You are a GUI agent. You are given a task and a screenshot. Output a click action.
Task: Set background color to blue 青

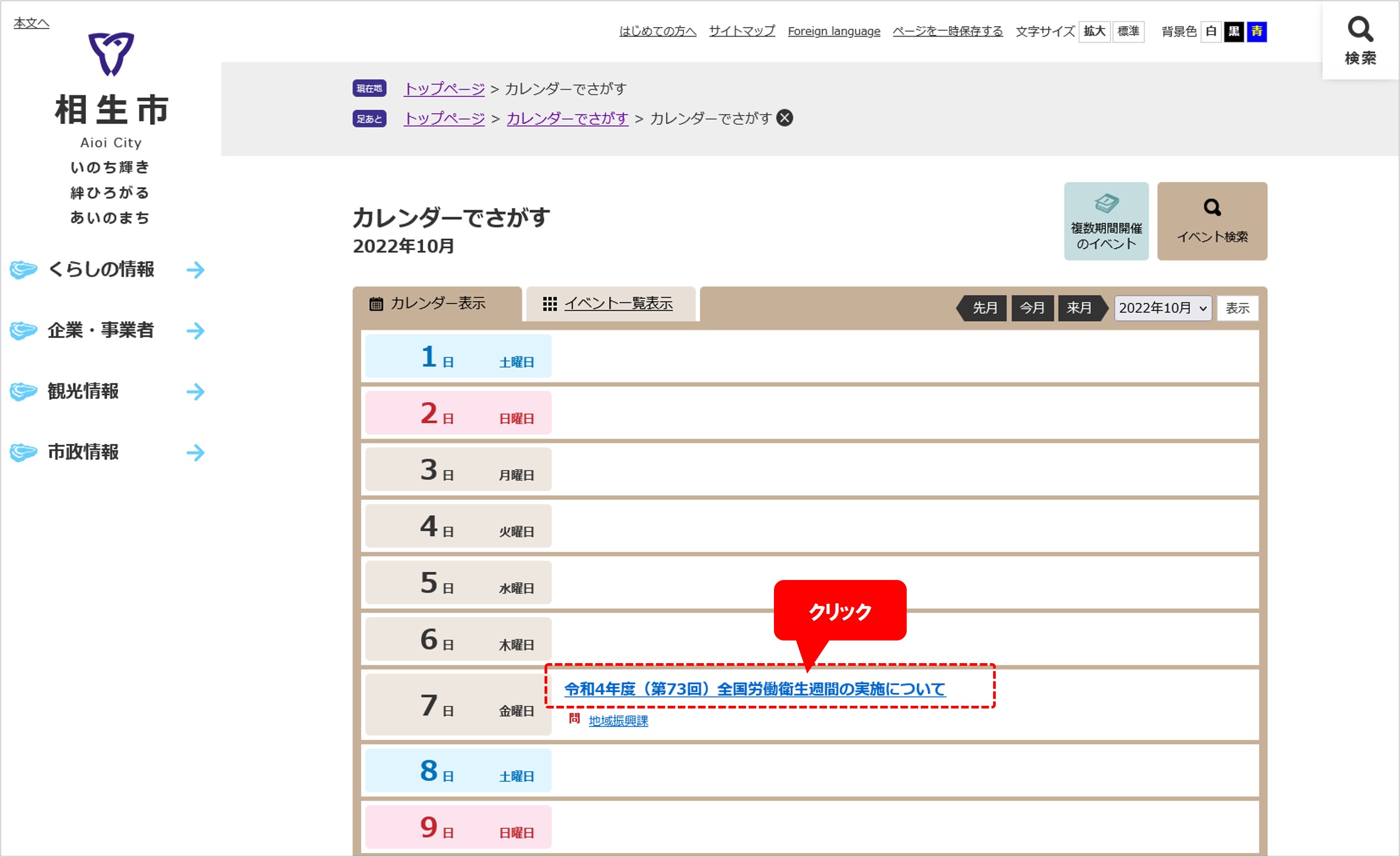pyautogui.click(x=1256, y=31)
